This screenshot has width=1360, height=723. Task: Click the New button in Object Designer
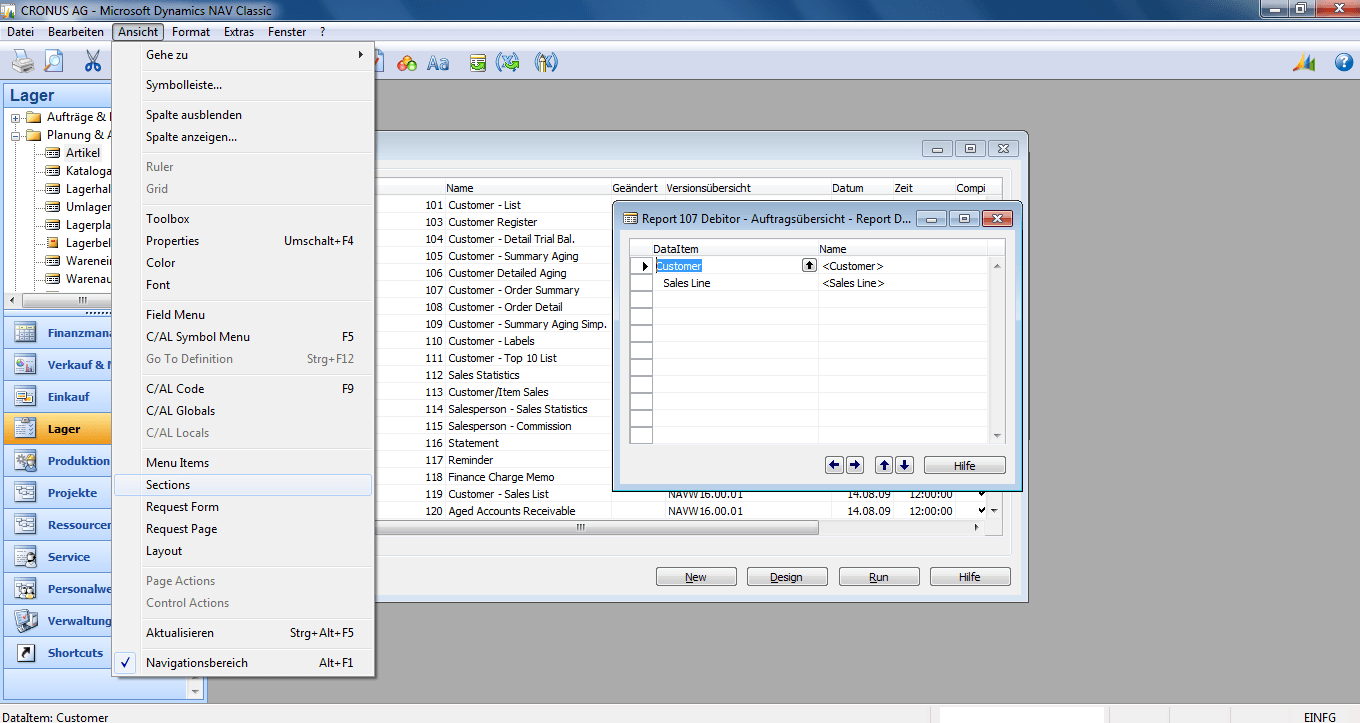tap(696, 577)
